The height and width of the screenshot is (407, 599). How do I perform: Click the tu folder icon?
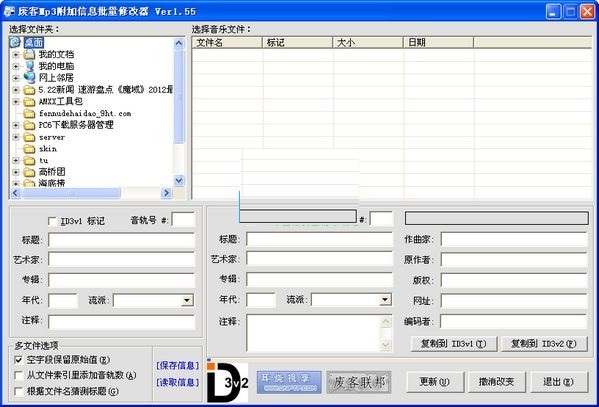click(29, 161)
